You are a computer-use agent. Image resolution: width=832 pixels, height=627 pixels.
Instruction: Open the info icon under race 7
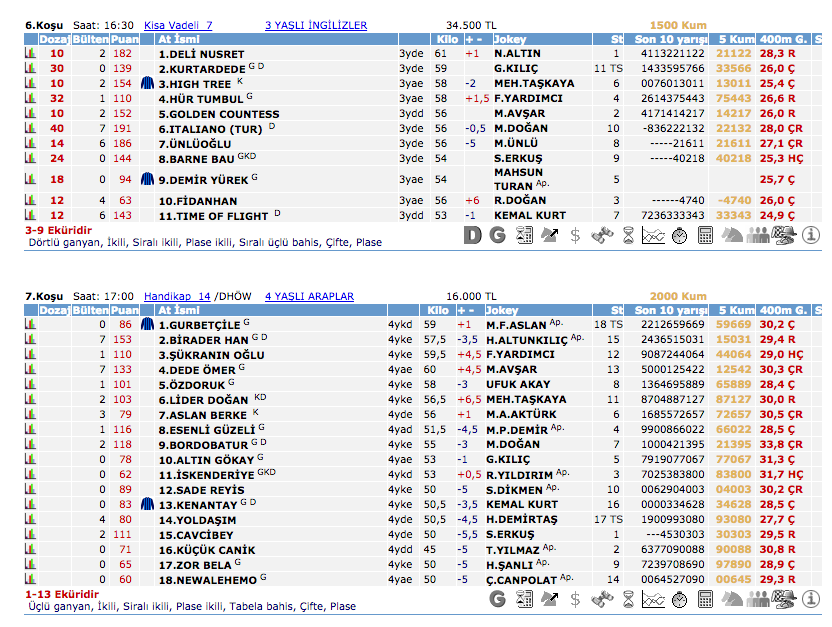pyautogui.click(x=811, y=599)
